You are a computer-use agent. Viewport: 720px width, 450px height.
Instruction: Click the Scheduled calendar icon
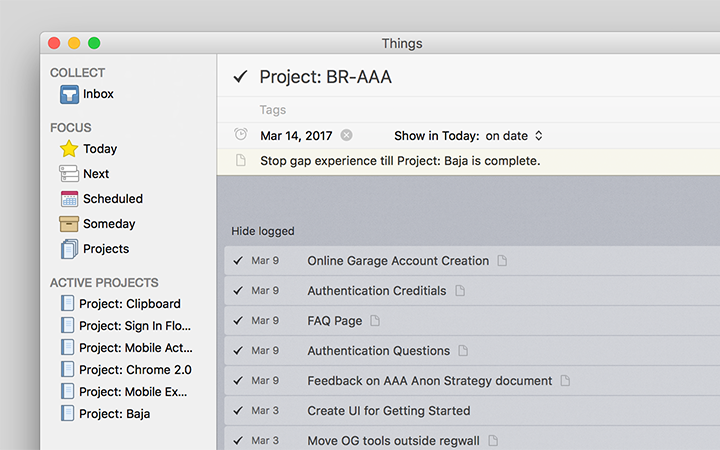[69, 199]
